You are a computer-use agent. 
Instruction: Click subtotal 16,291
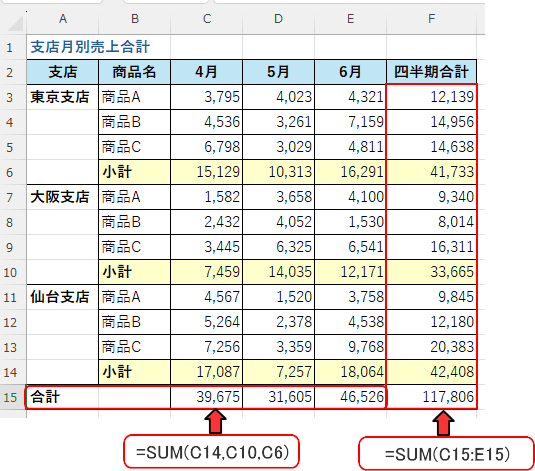(x=350, y=172)
